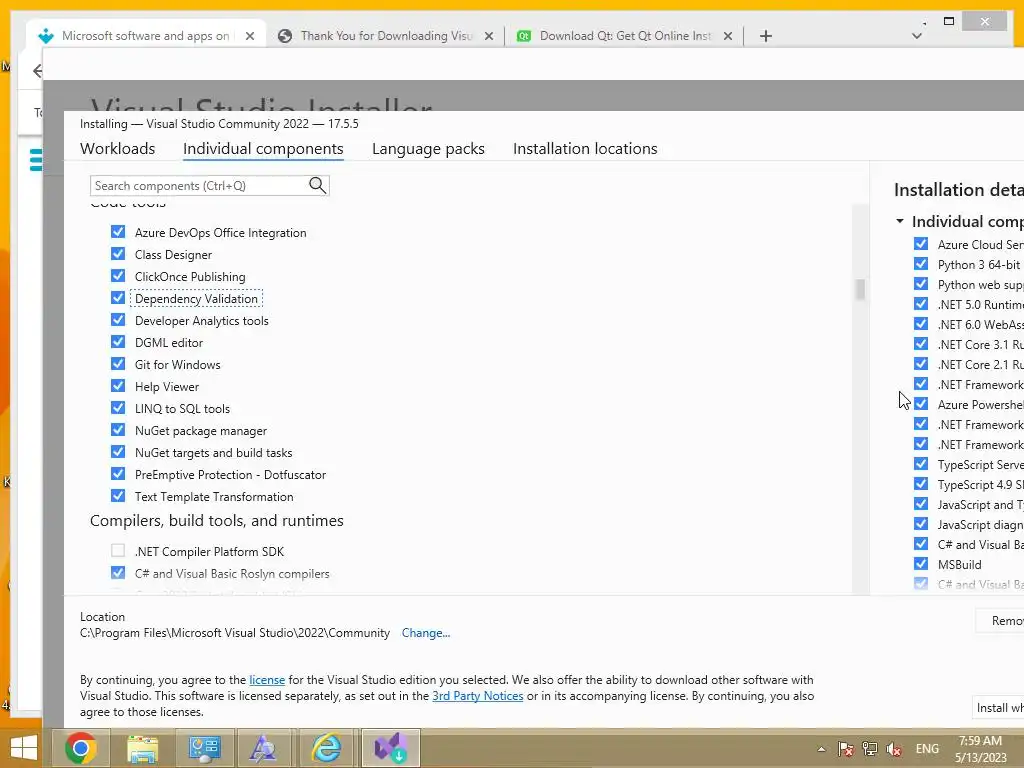Uncheck ClickOnce Publishing component
Screen dimensions: 1024x768
coord(118,276)
